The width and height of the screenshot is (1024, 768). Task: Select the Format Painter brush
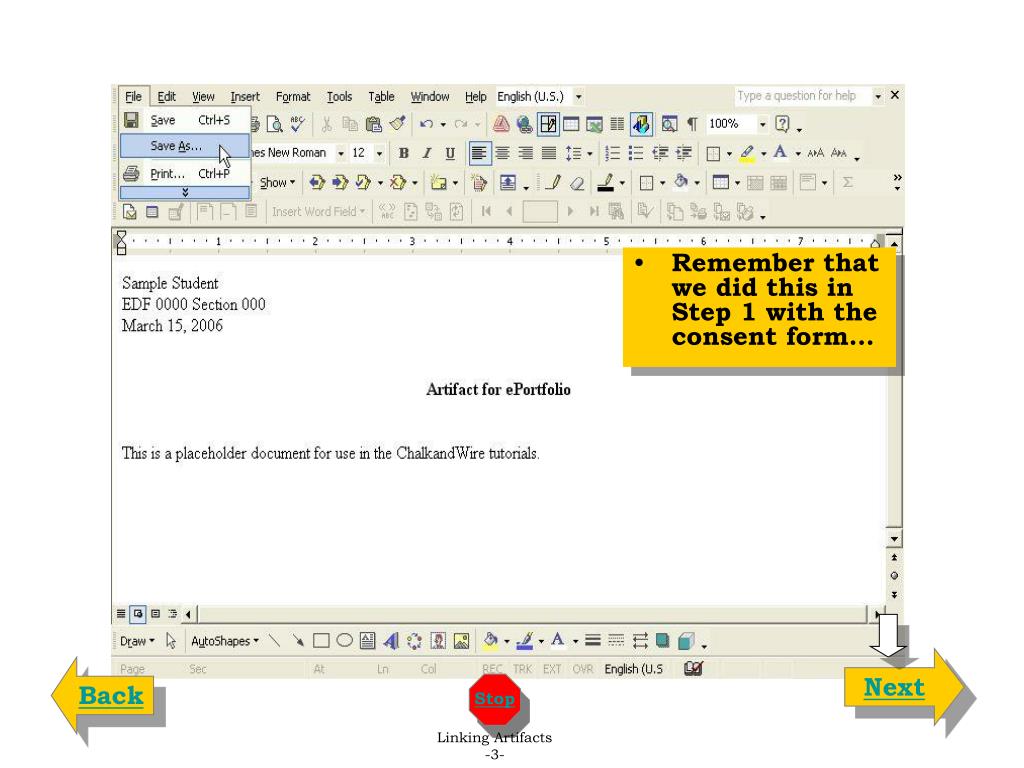tap(397, 124)
